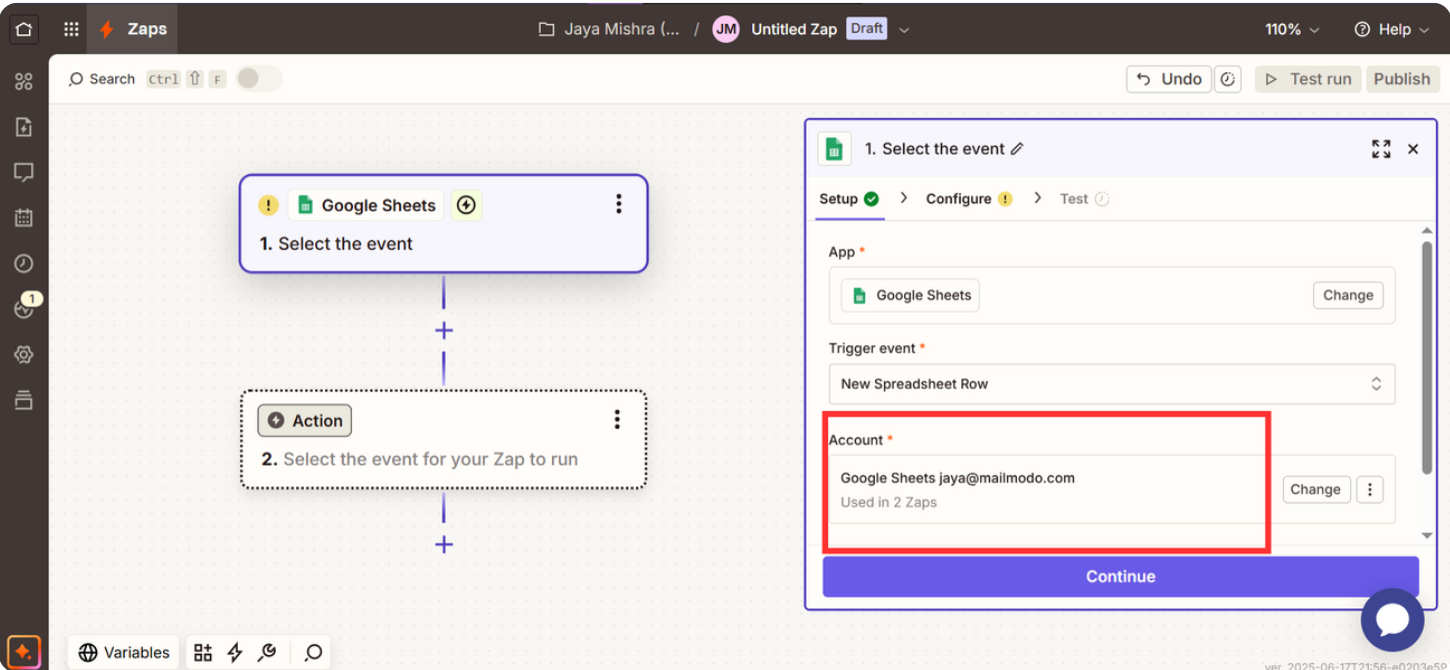1450x670 pixels.
Task: Click the Test run button
Action: coord(1308,79)
